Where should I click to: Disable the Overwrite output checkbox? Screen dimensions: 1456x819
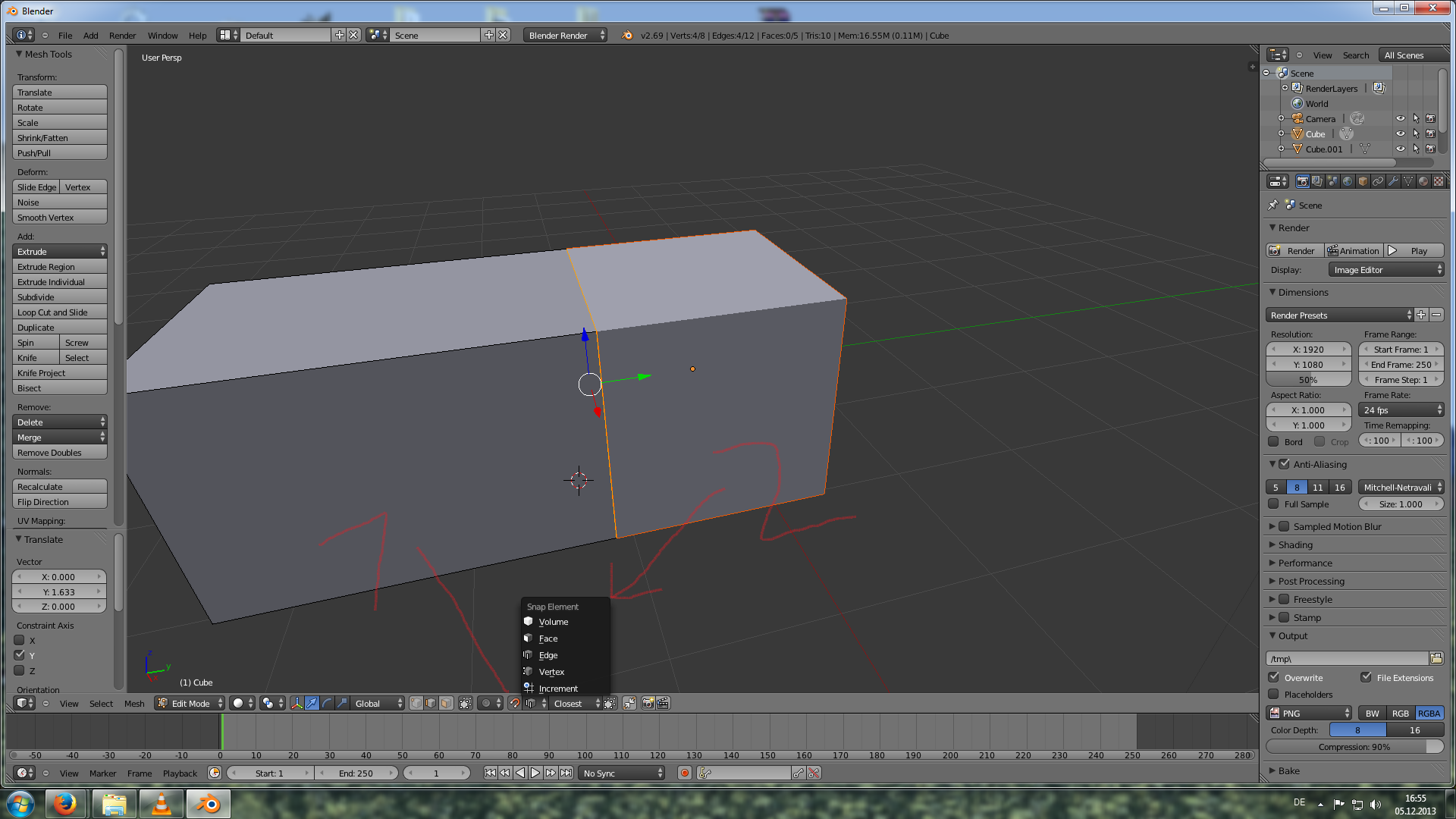(1274, 677)
